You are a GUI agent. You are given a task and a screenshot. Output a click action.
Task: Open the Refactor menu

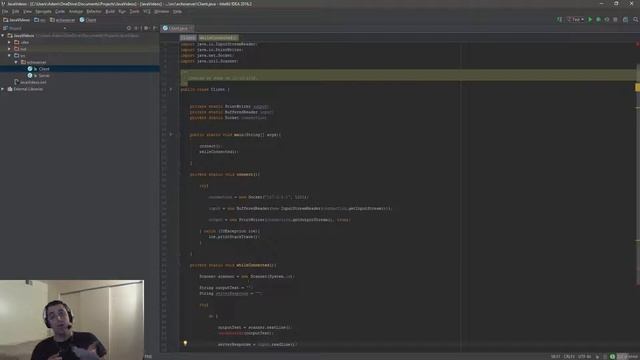(x=94, y=11)
